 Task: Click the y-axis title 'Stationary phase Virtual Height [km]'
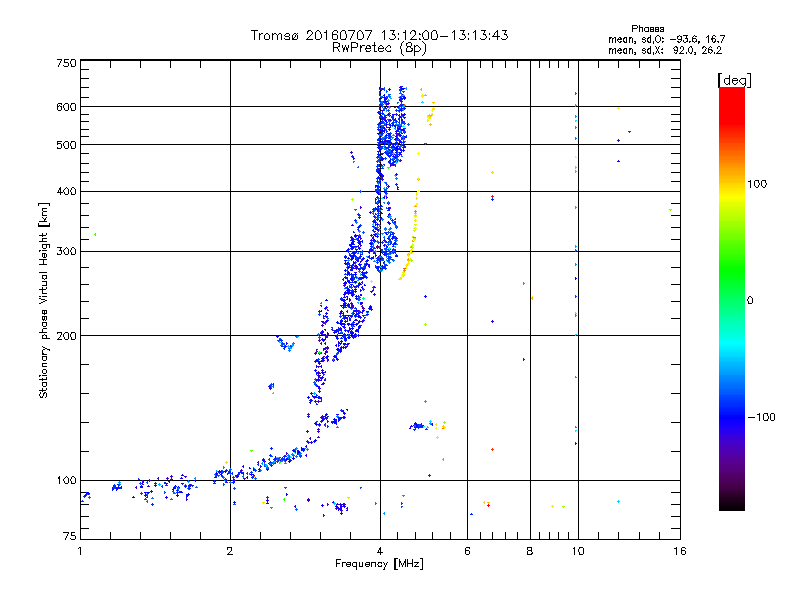pyautogui.click(x=44, y=301)
